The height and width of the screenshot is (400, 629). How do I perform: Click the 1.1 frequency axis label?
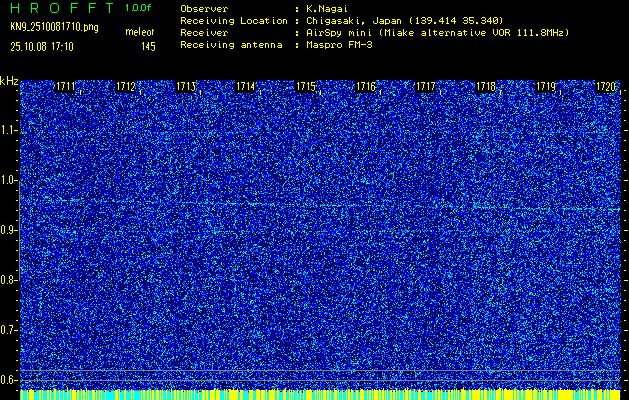(x=9, y=130)
